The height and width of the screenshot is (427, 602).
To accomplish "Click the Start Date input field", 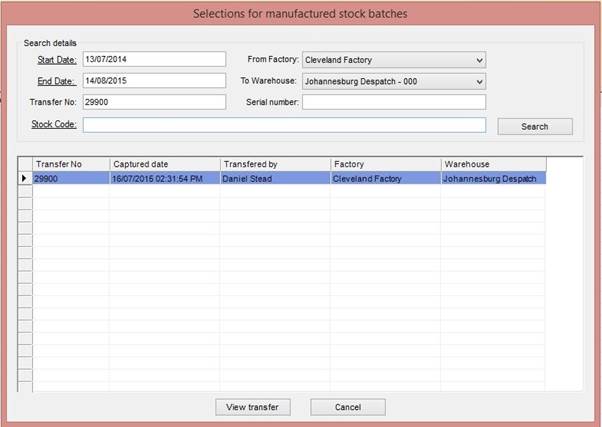I will [154, 60].
